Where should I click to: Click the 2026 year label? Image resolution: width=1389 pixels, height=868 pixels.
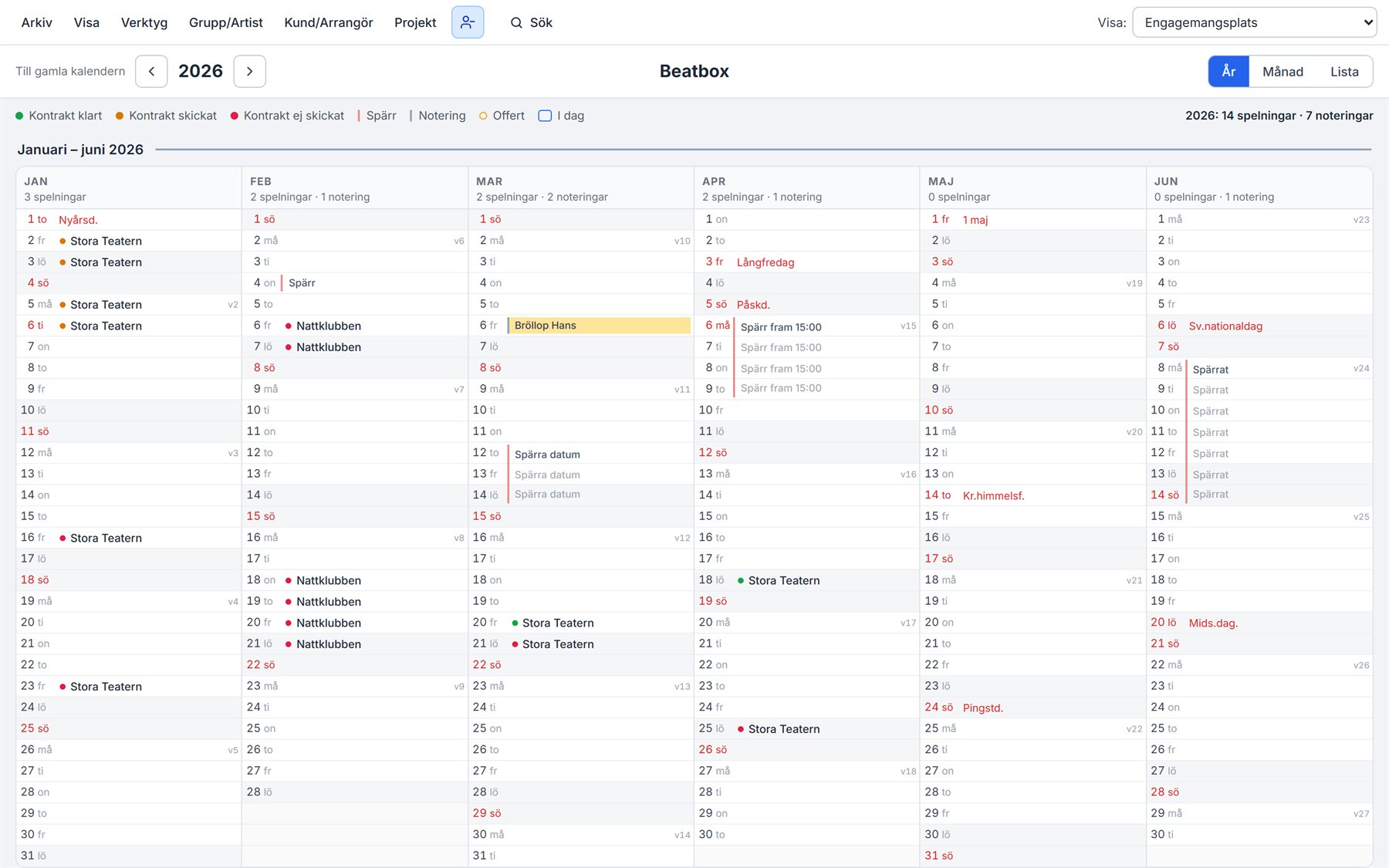click(201, 71)
